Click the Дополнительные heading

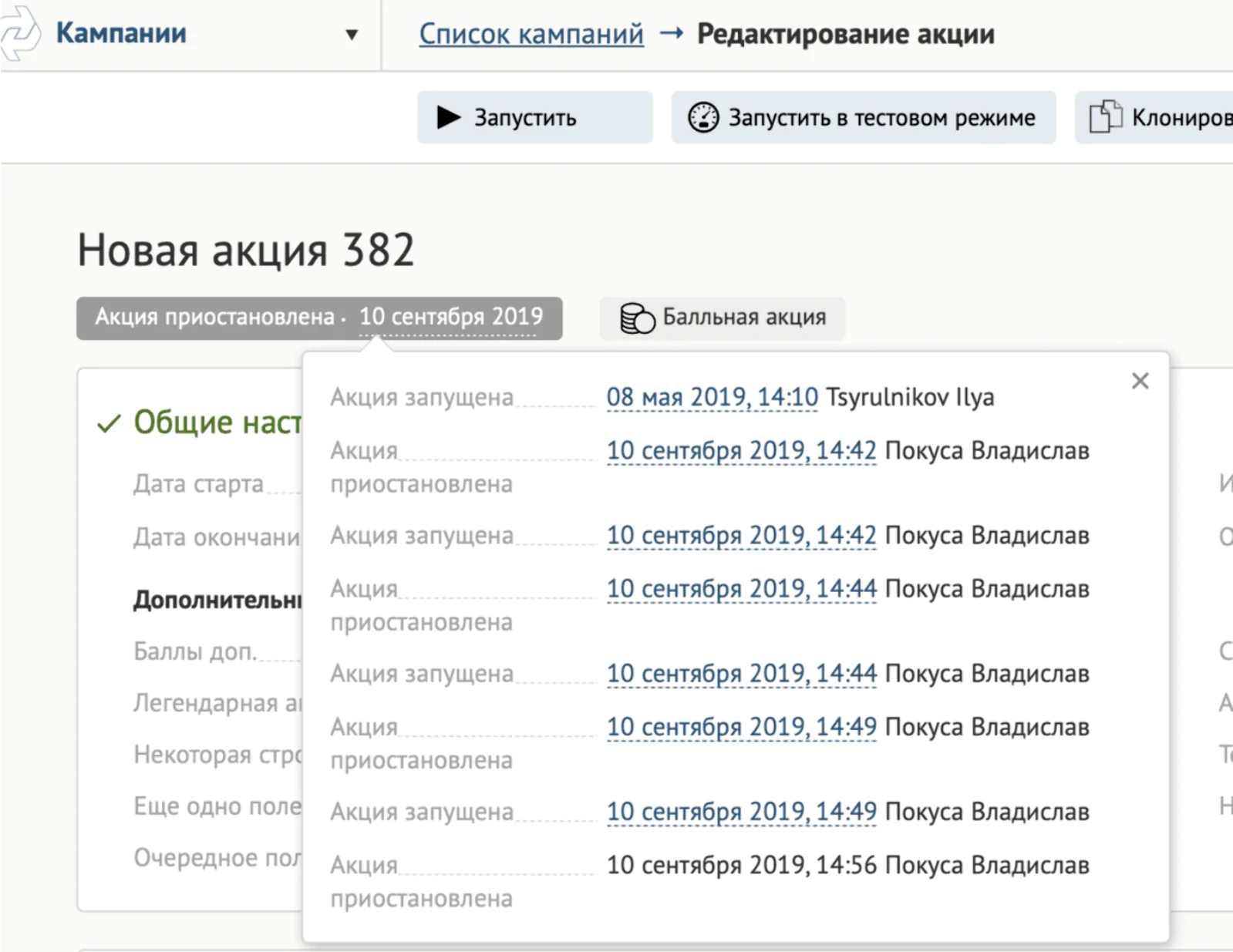tap(217, 599)
